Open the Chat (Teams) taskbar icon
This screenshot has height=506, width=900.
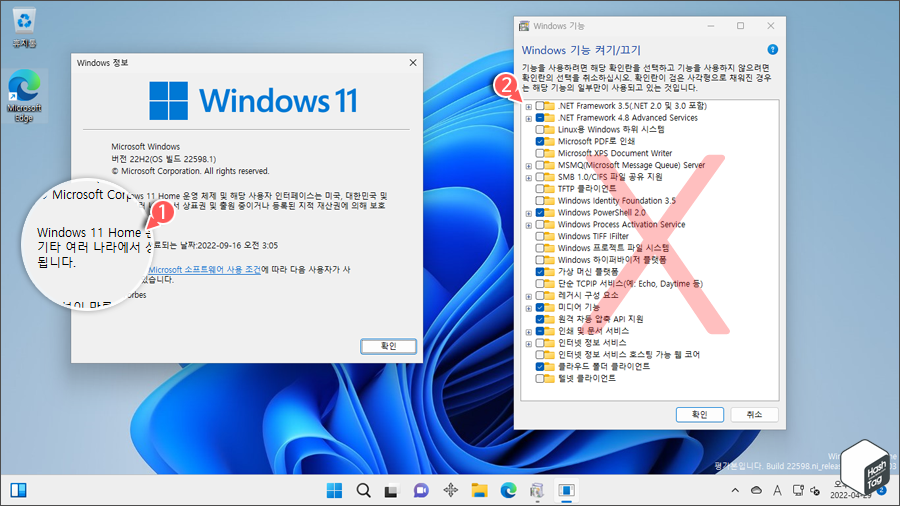pyautogui.click(x=421, y=490)
